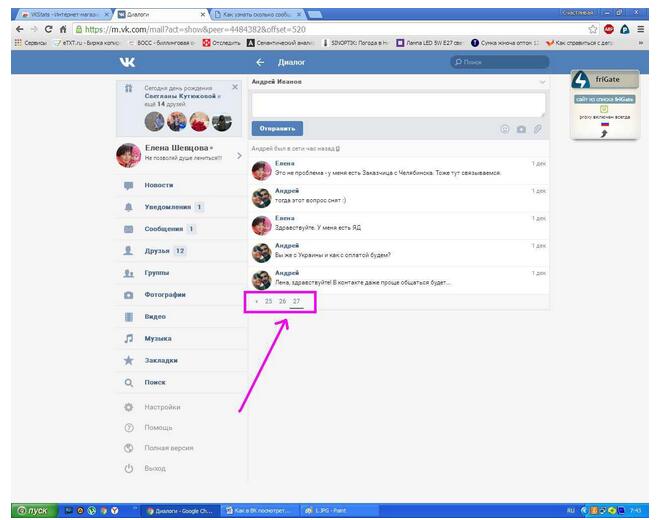Screen dimensions: 668x520
Task: Open Настройки settings in sidebar
Action: click(x=162, y=407)
